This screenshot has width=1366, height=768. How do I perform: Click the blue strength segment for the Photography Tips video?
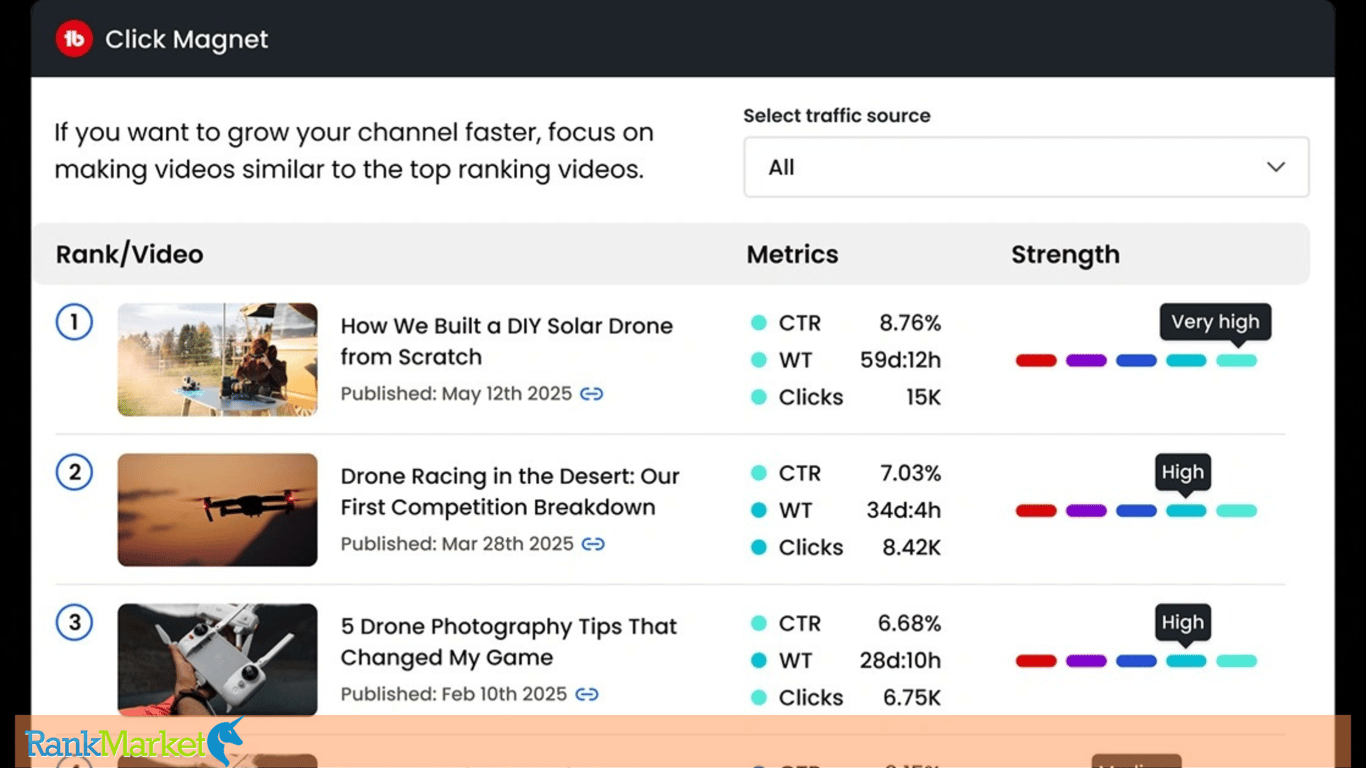1136,660
